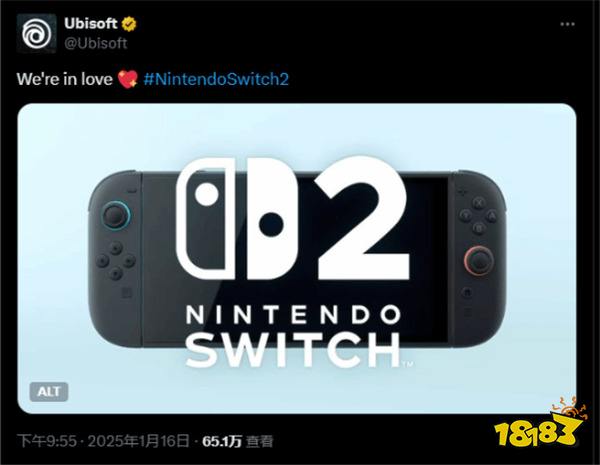Click the date 2025年1月16日
Screen dimensions: 600x465
point(138,441)
